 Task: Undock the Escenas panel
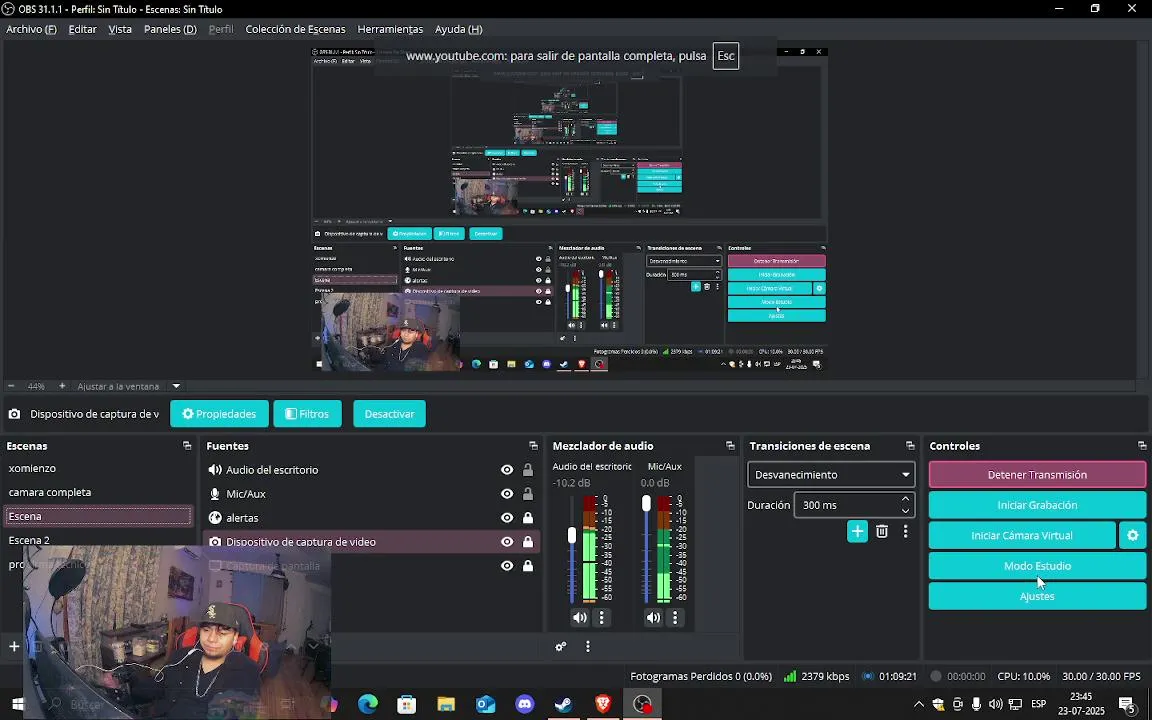pos(187,446)
